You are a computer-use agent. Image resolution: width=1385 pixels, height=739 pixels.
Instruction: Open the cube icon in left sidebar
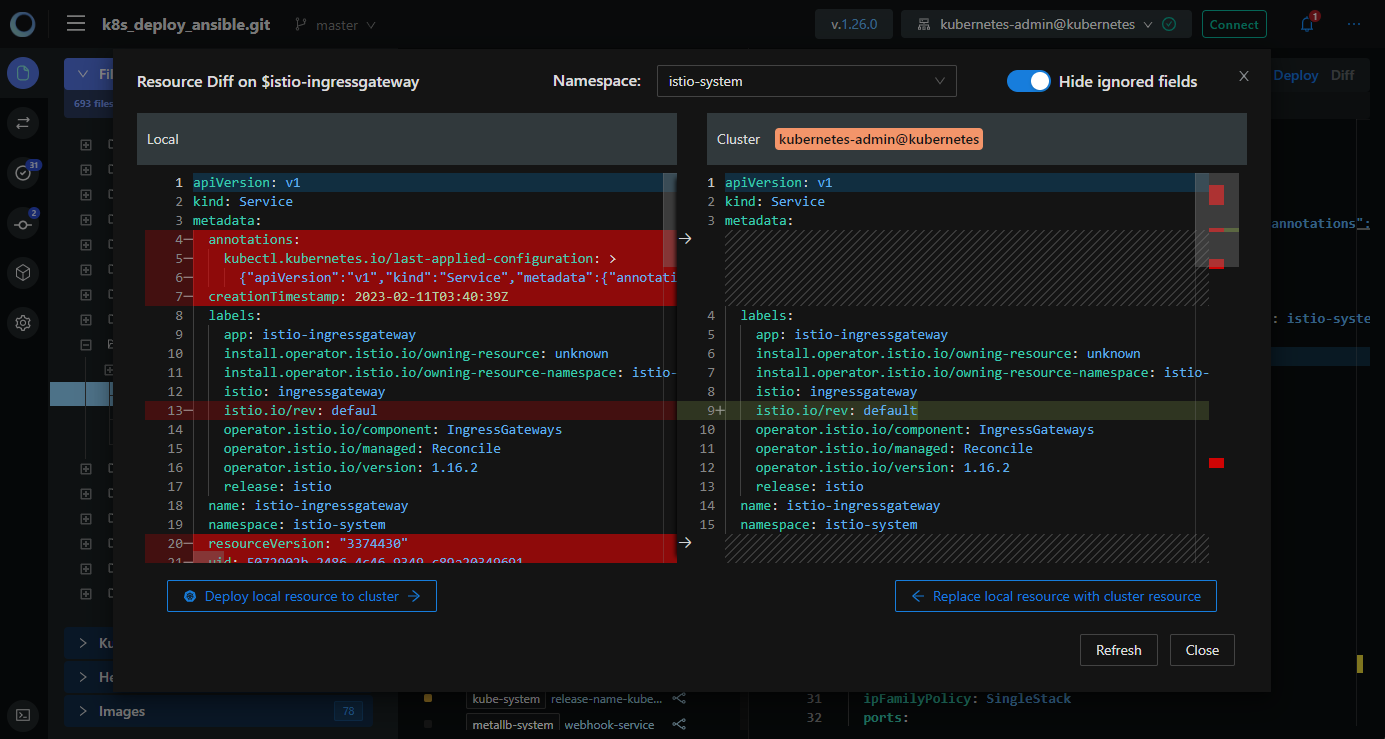point(23,272)
